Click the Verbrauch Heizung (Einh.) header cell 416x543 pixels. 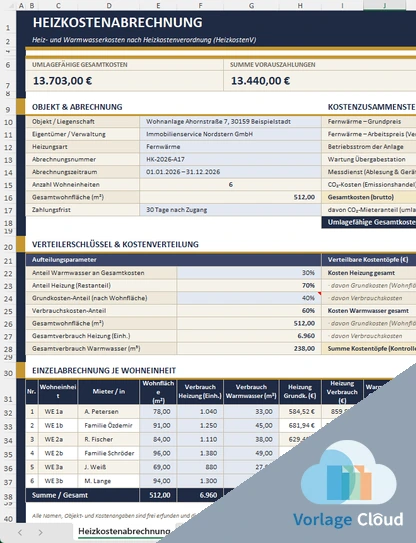[x=200, y=392]
